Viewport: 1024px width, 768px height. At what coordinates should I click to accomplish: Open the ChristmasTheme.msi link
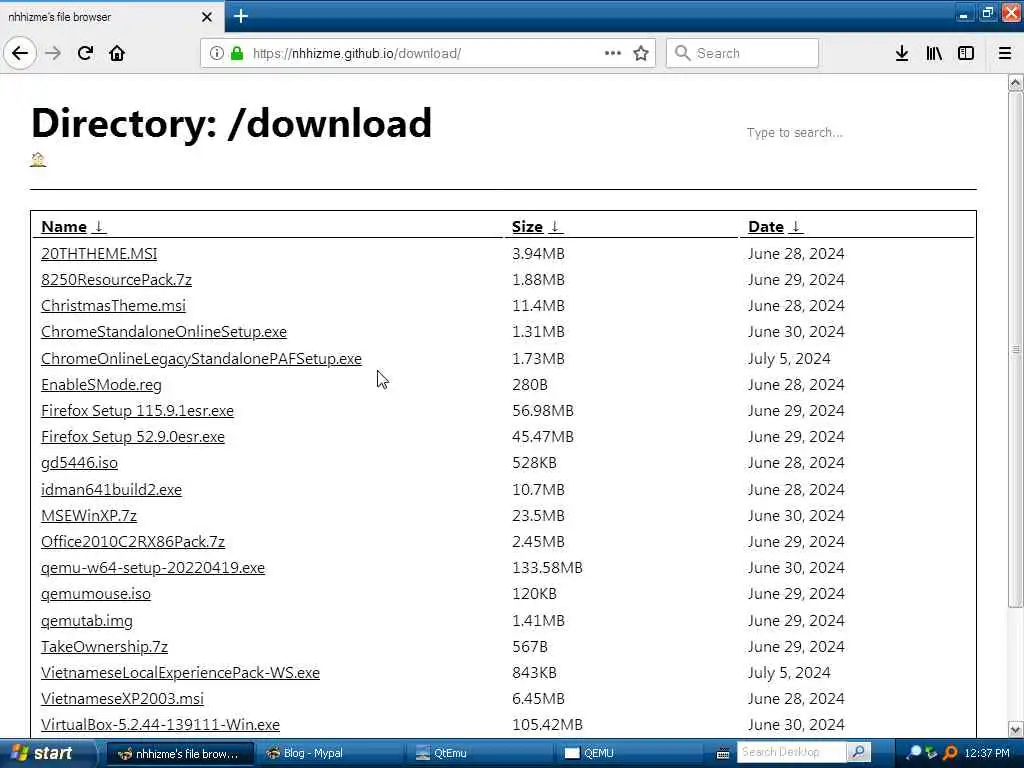113,306
